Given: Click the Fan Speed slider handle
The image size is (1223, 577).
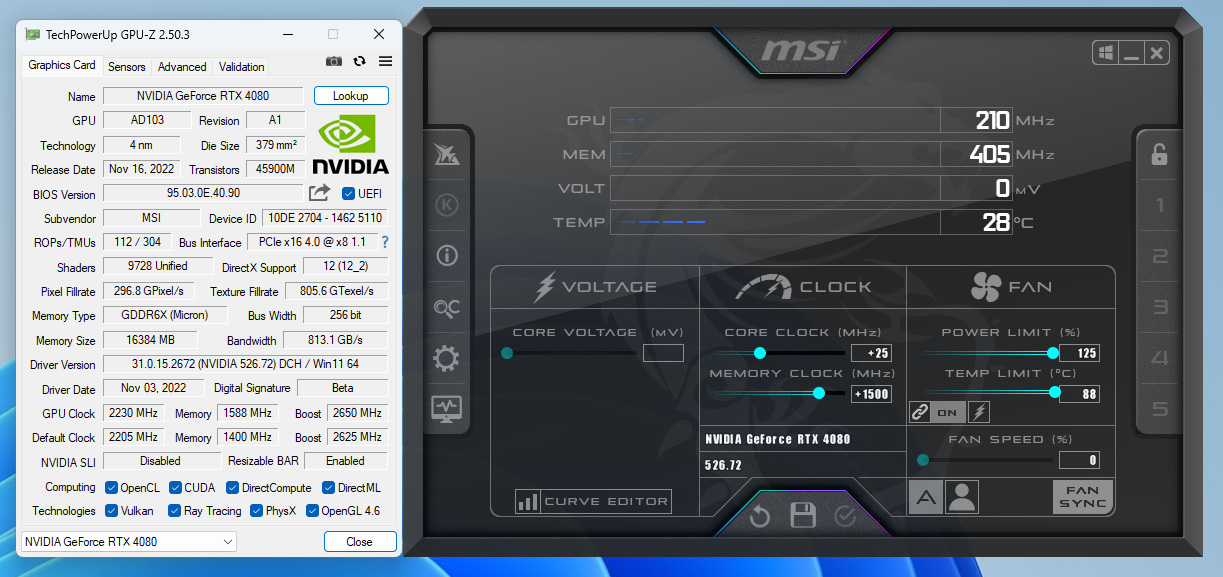Looking at the screenshot, I should click(x=923, y=460).
